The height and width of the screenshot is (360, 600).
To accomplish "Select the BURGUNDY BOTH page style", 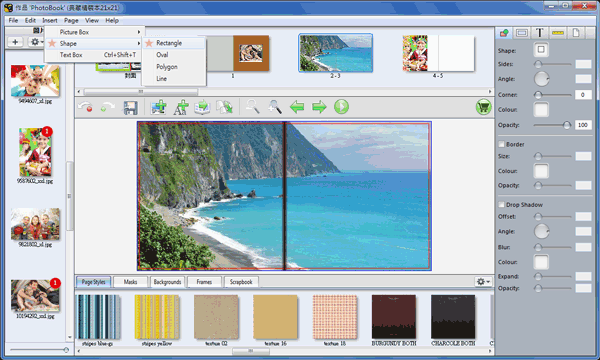I will [x=394, y=317].
